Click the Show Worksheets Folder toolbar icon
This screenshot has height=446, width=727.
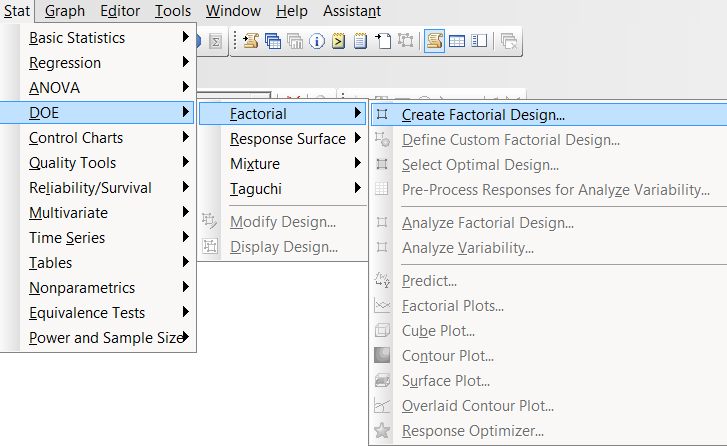273,41
